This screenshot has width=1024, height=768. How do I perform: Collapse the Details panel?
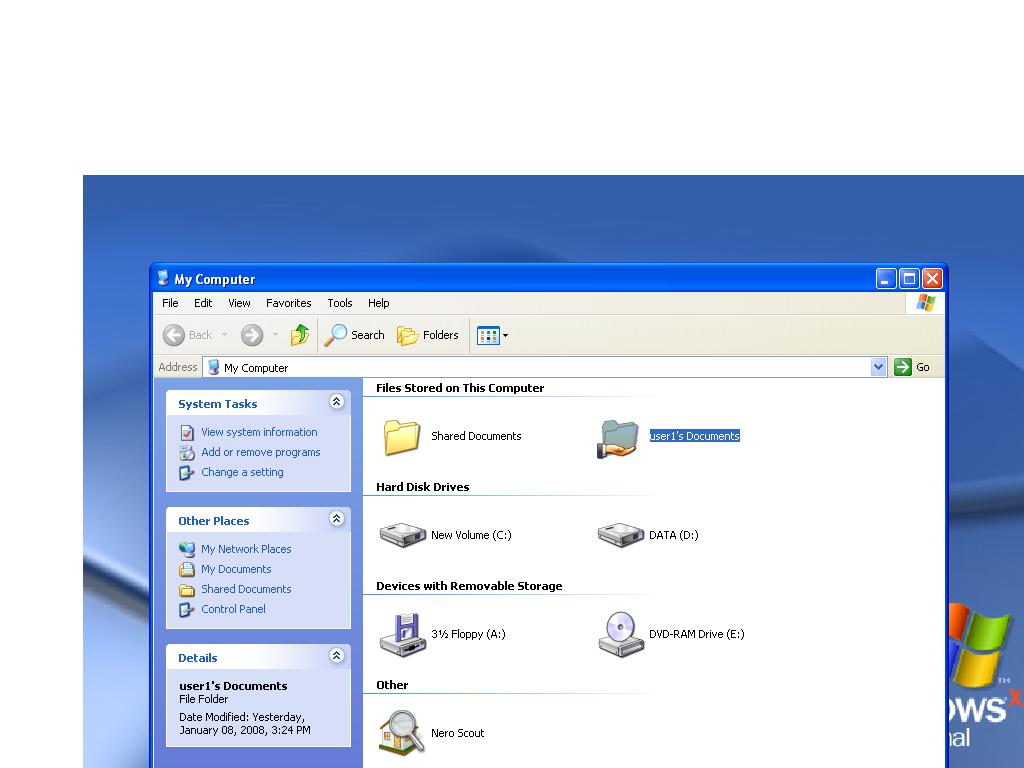click(x=336, y=656)
